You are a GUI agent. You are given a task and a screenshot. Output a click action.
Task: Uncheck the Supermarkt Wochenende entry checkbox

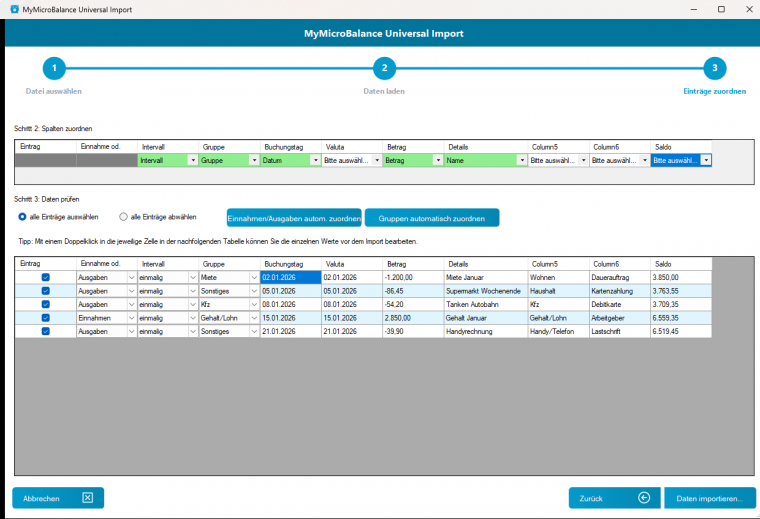(46, 291)
